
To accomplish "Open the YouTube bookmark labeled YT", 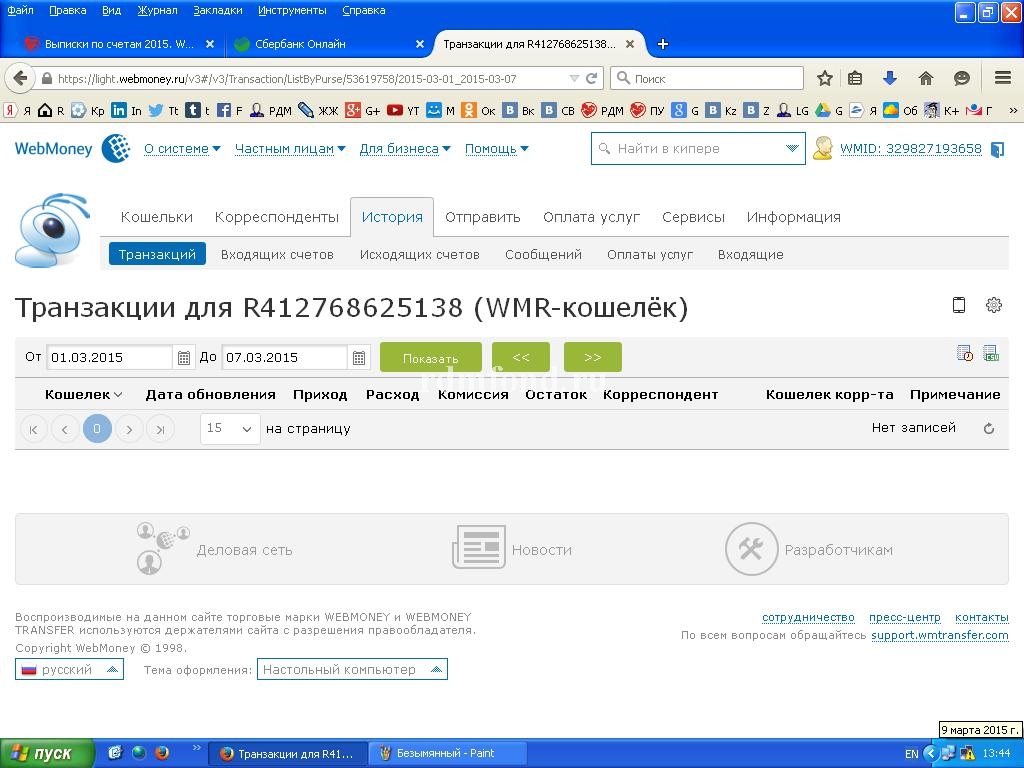I will click(403, 110).
